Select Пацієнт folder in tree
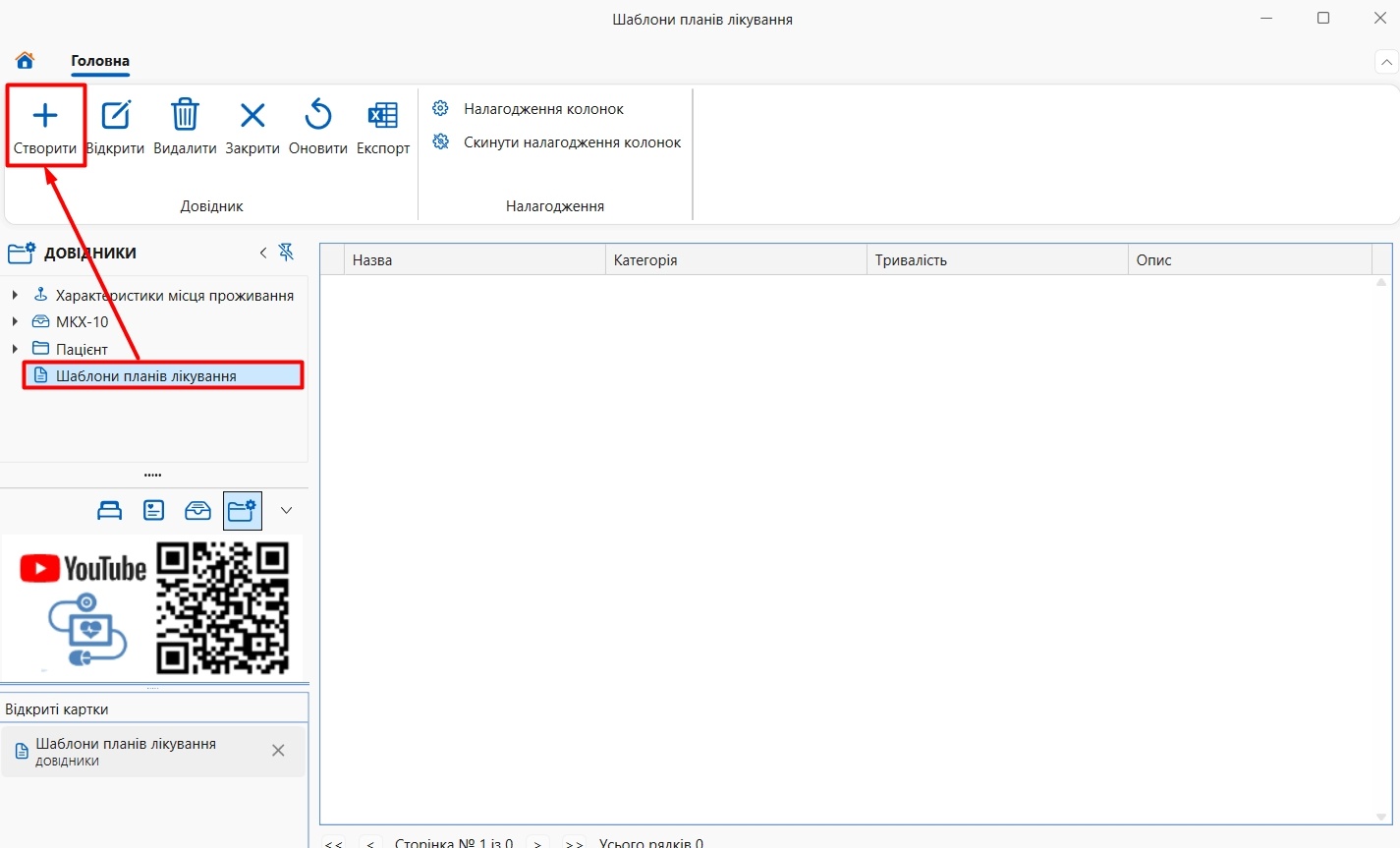1400x848 pixels. [82, 349]
